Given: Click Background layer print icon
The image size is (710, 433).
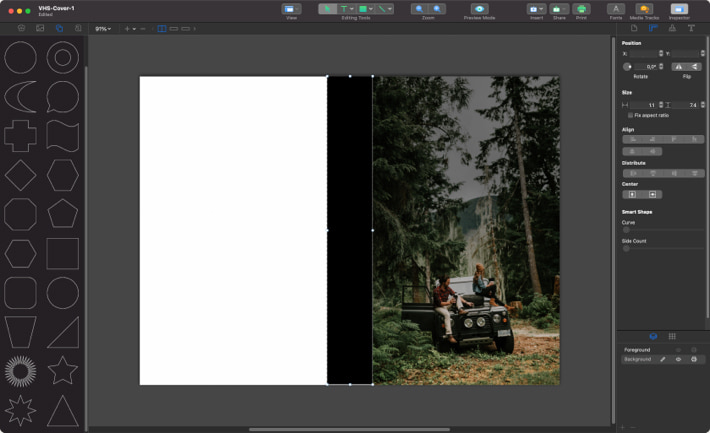Looking at the screenshot, I should 694,359.
